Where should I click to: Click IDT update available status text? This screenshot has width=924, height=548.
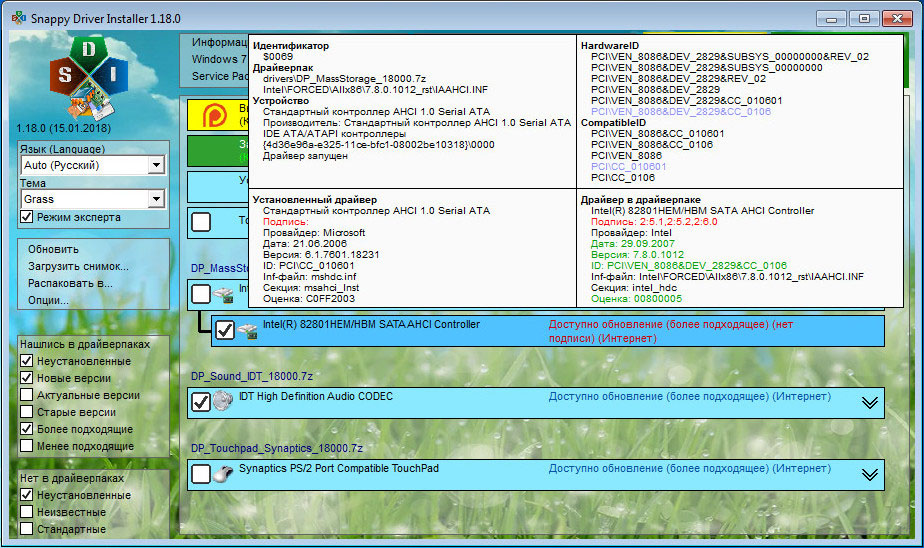point(689,397)
